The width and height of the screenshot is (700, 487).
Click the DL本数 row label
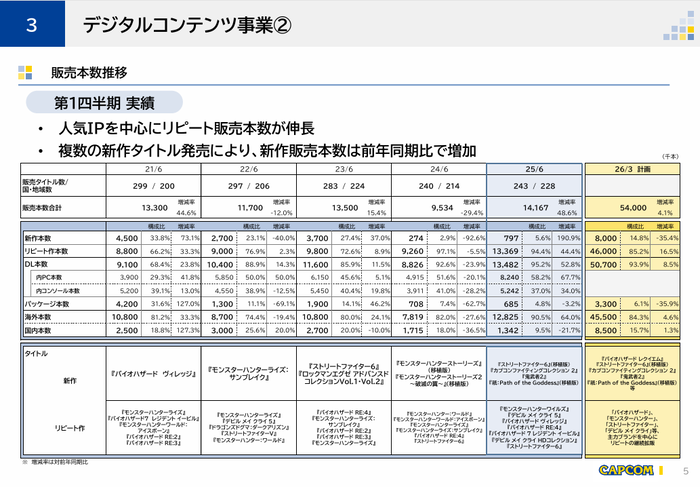pos(36,264)
